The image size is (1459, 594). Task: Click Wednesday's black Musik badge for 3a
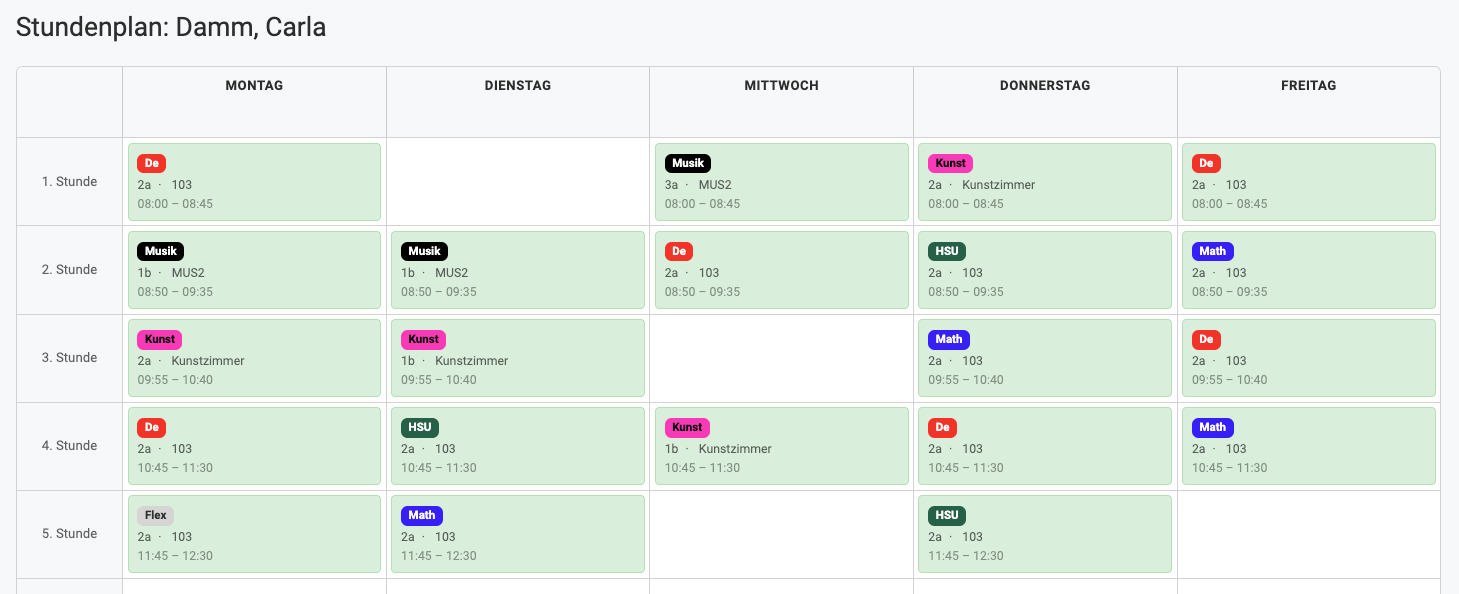tap(688, 163)
